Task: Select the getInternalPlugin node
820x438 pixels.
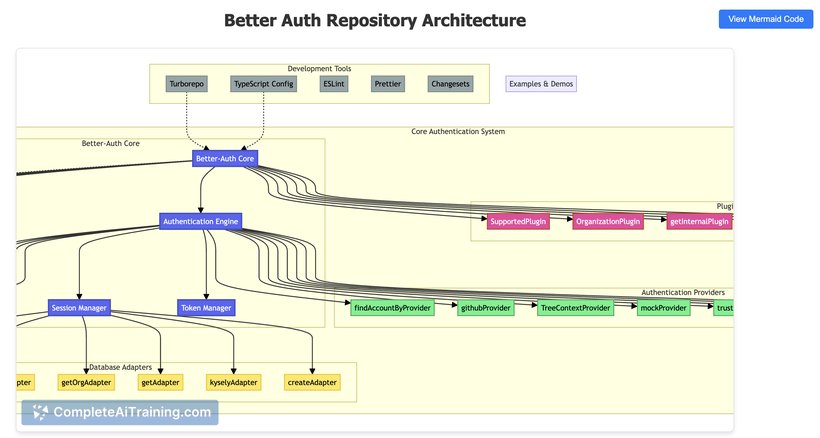Action: click(x=699, y=221)
